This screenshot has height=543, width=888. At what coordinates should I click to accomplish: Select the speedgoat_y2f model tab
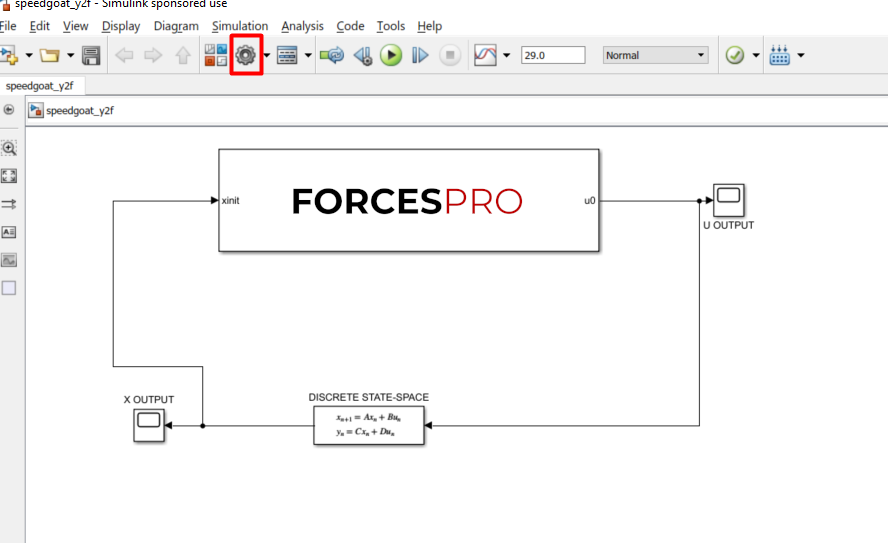[40, 86]
